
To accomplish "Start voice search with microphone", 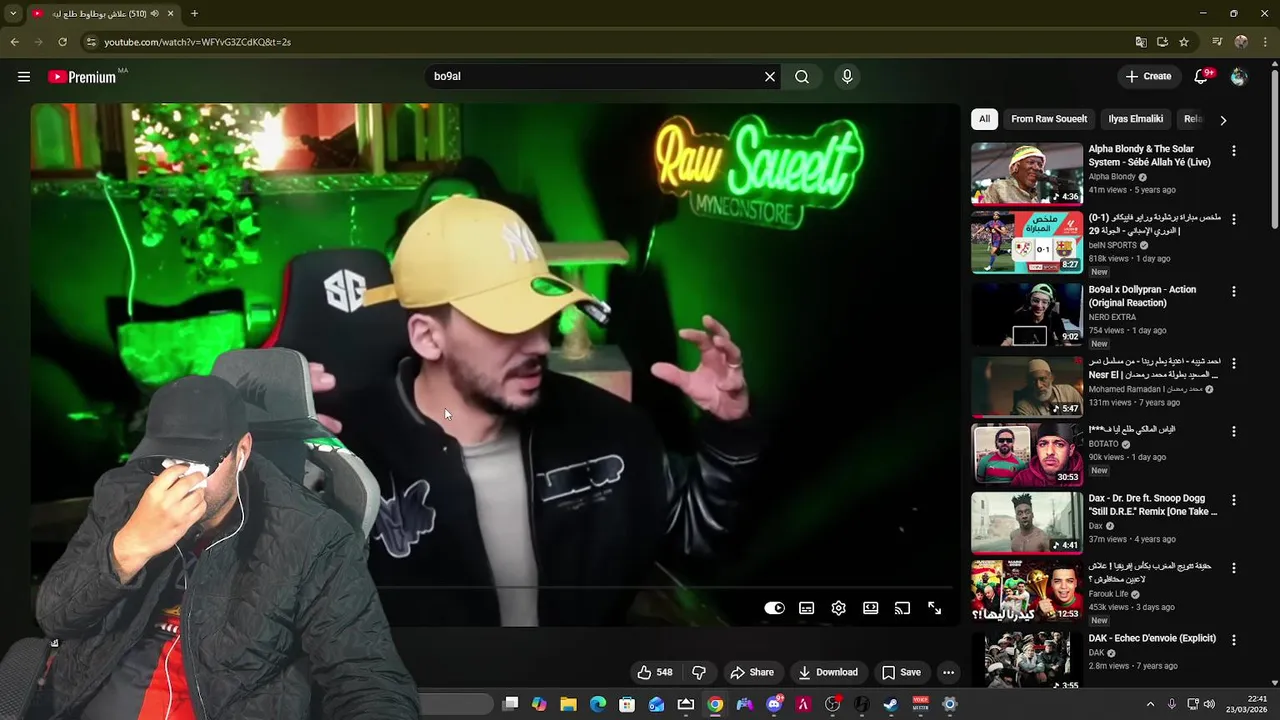I will click(x=847, y=77).
